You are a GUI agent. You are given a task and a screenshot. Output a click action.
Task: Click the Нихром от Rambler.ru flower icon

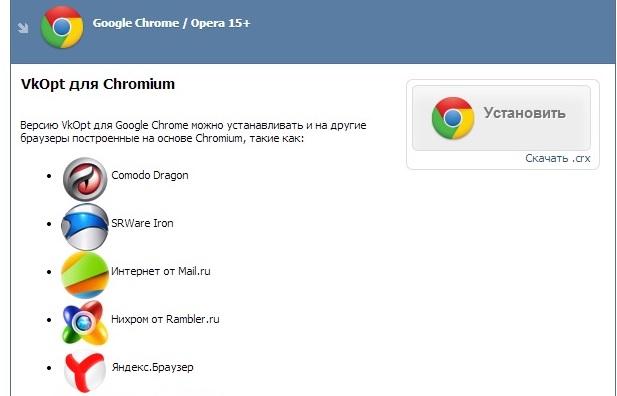click(84, 323)
